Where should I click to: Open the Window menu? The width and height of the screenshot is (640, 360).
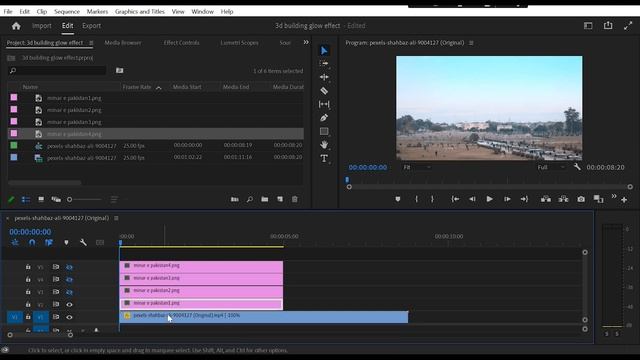pyautogui.click(x=202, y=11)
